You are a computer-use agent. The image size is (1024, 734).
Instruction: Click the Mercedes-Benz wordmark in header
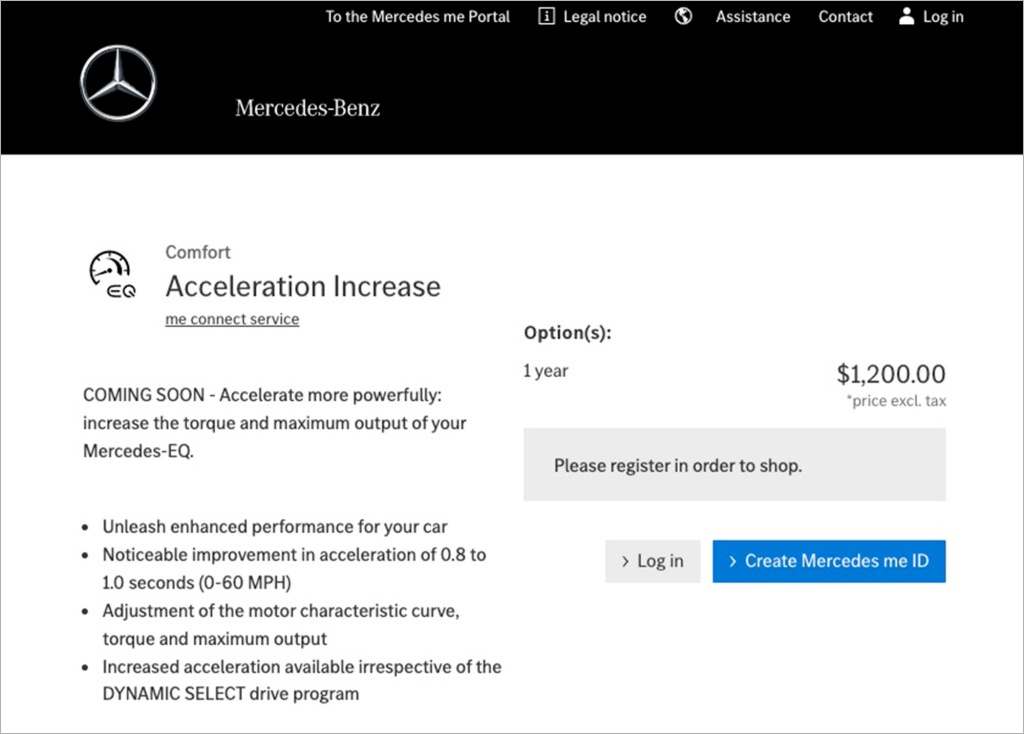pos(307,108)
